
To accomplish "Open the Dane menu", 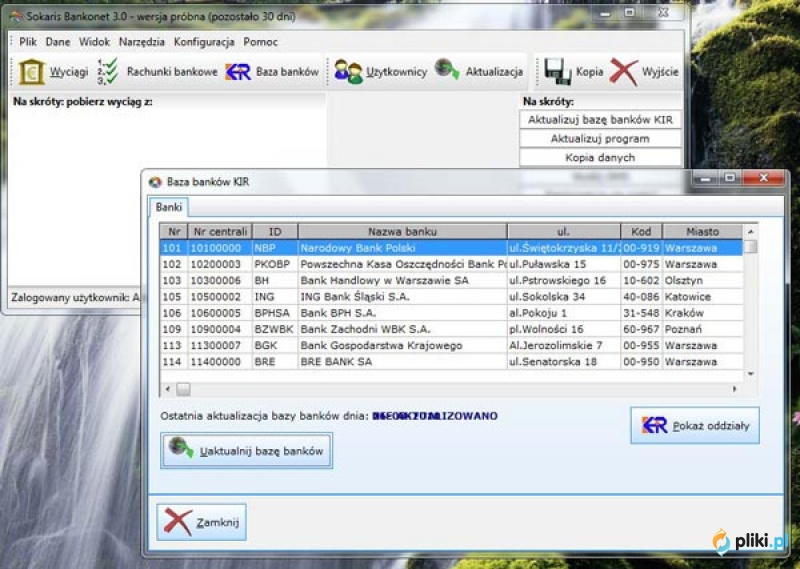I will point(58,42).
